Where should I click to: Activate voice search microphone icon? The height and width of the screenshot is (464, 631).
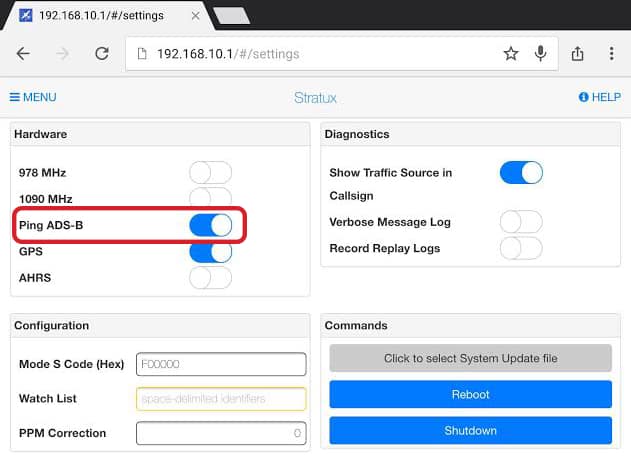pyautogui.click(x=540, y=54)
